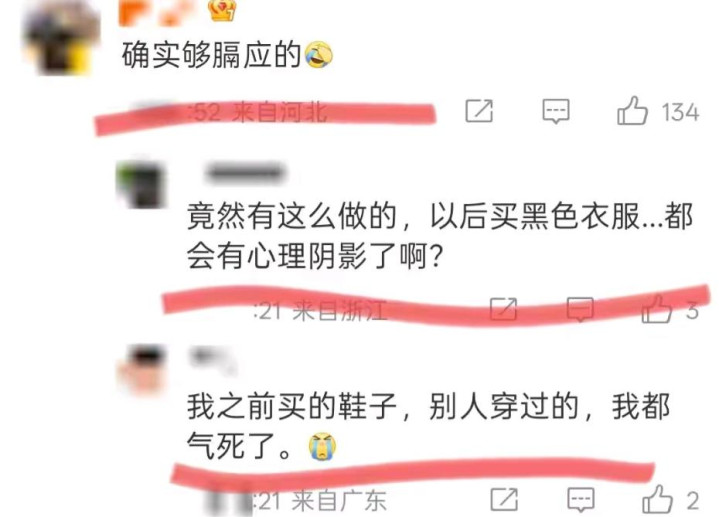Open the top commenter's orange username
The height and width of the screenshot is (517, 719).
pyautogui.click(x=156, y=12)
